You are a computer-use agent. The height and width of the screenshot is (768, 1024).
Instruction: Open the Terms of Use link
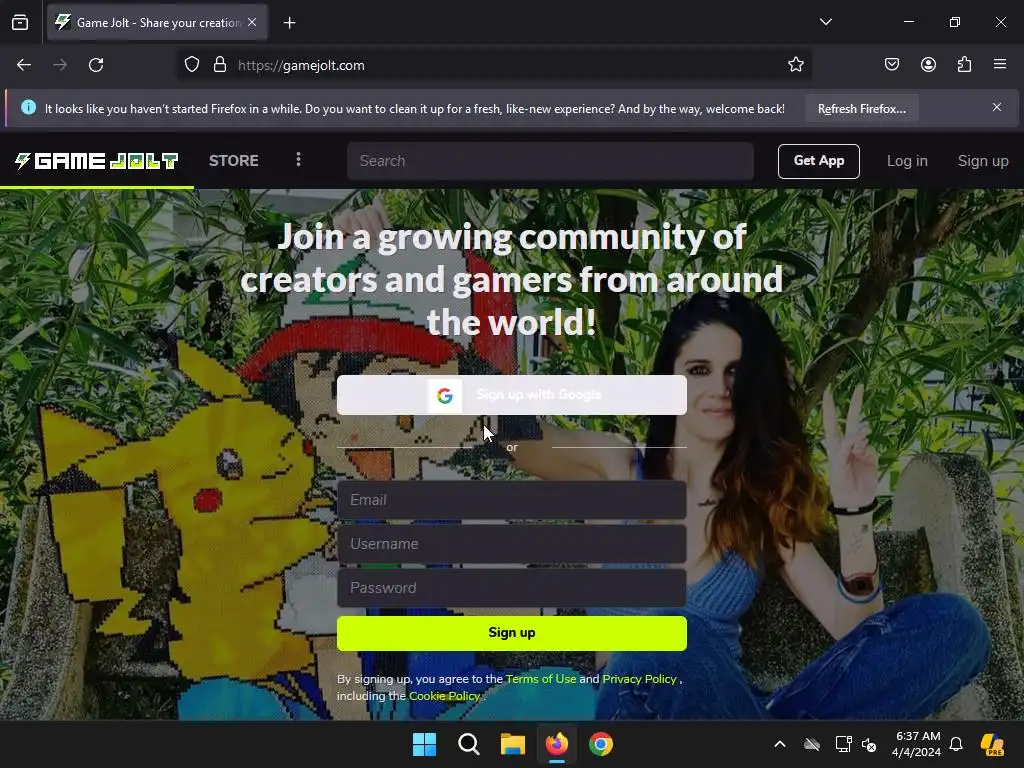point(541,679)
